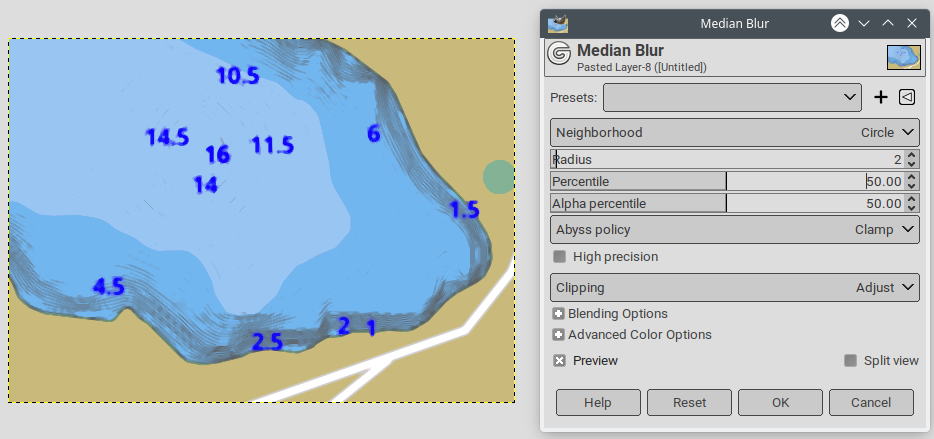This screenshot has width=934, height=439.
Task: Click the depth label 4.5 on map
Action: point(108,287)
